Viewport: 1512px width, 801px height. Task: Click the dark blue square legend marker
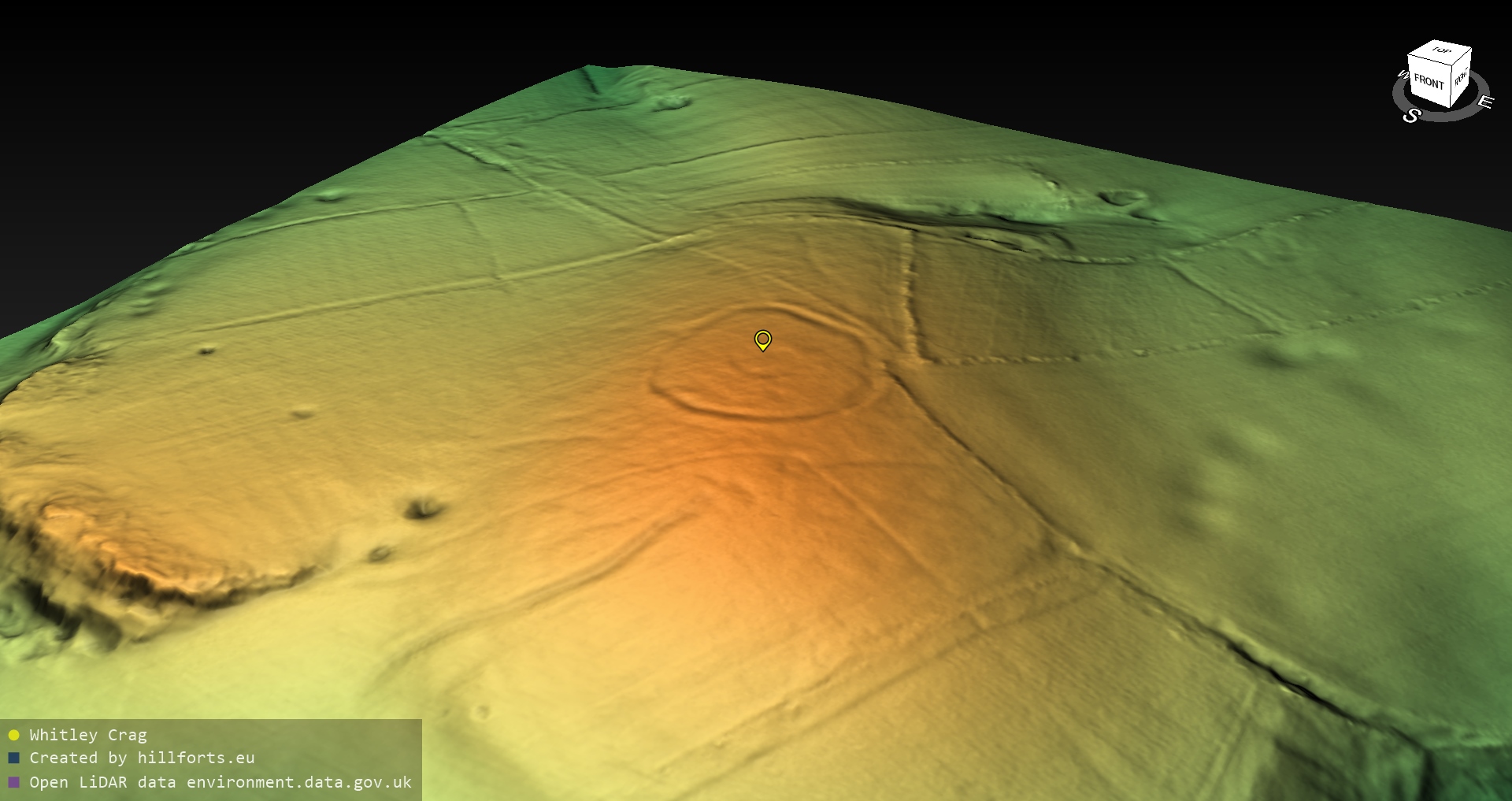click(x=13, y=758)
